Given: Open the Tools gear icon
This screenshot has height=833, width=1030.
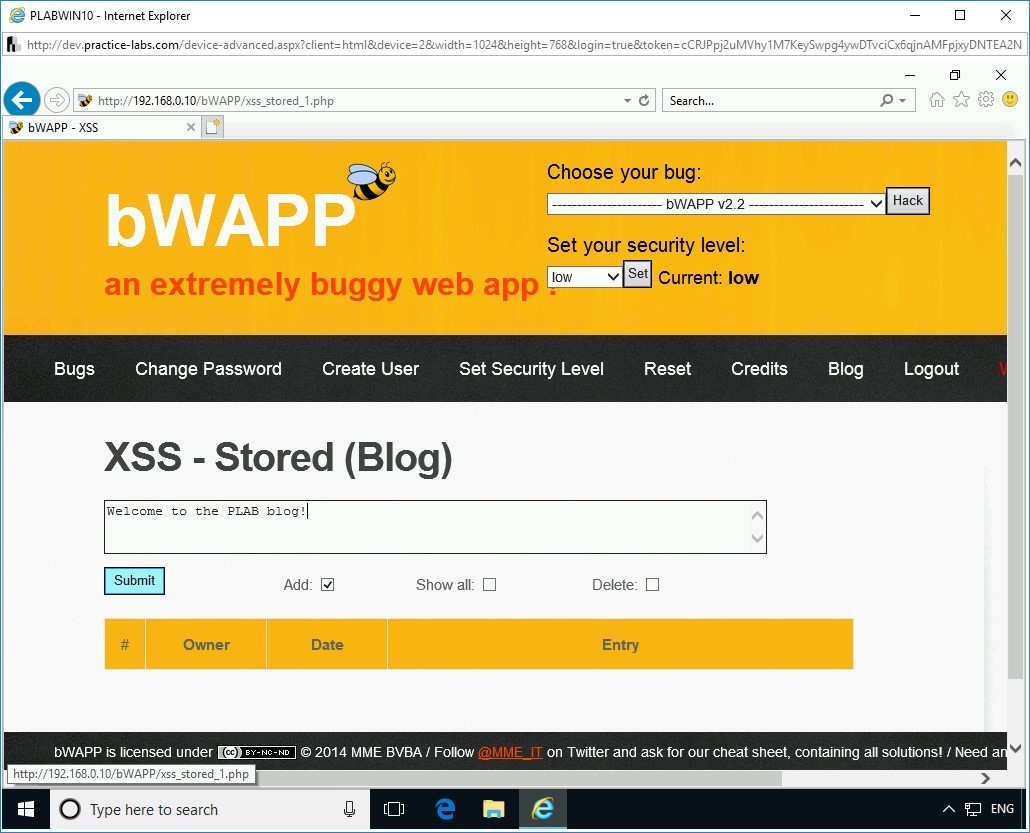Looking at the screenshot, I should (986, 99).
